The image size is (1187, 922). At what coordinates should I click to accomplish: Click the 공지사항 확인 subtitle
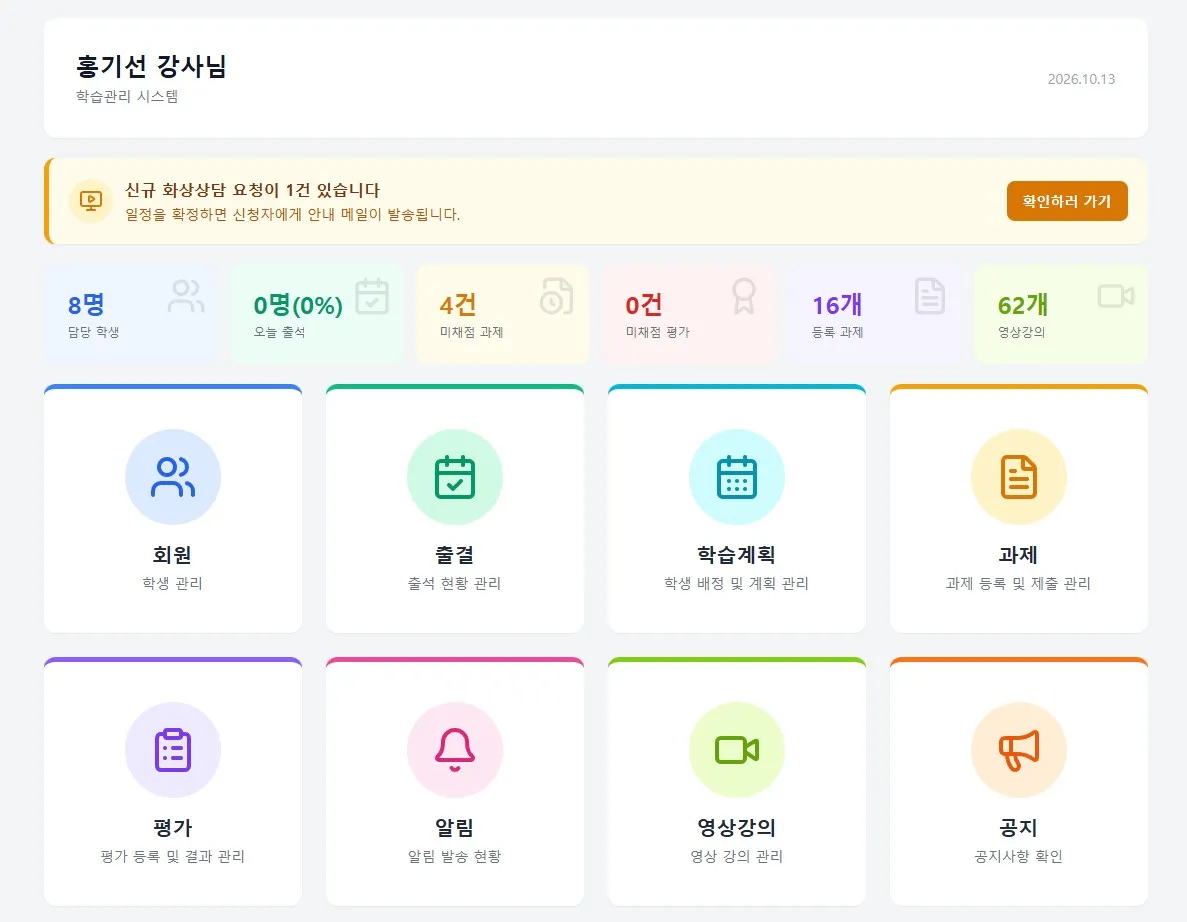pos(1018,856)
